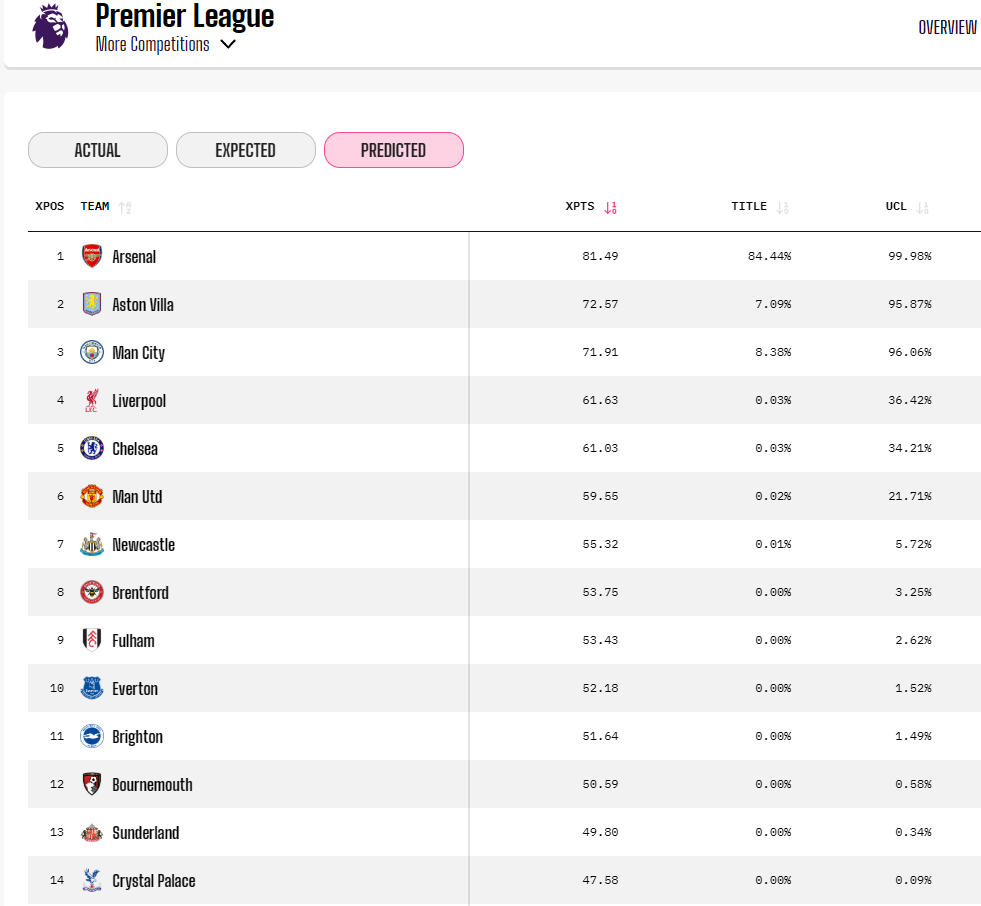The width and height of the screenshot is (981, 906).
Task: Click the Newcastle club crest
Action: pos(92,544)
